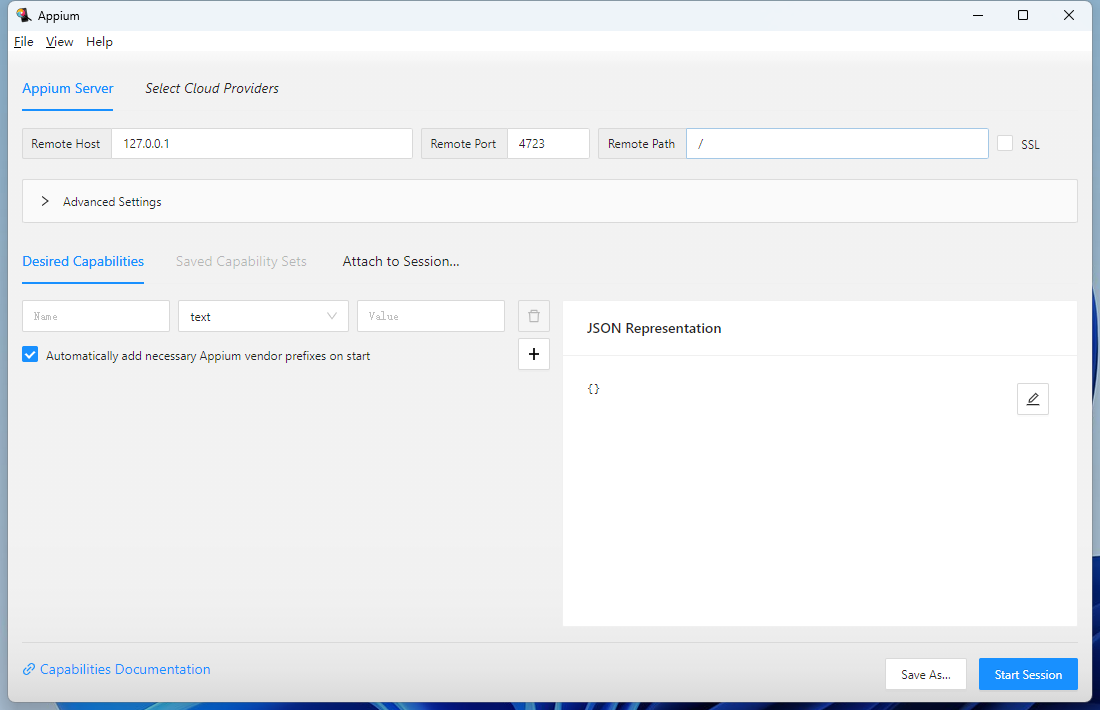The image size is (1100, 710).
Task: Click the Remote Path label
Action: point(641,143)
